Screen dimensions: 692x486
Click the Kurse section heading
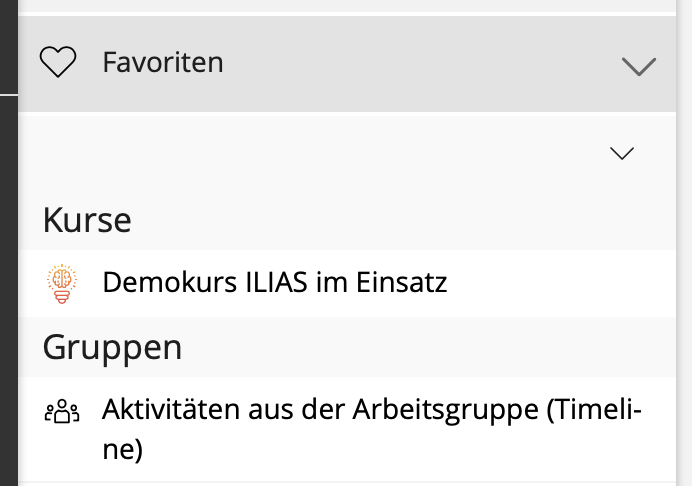(x=87, y=220)
